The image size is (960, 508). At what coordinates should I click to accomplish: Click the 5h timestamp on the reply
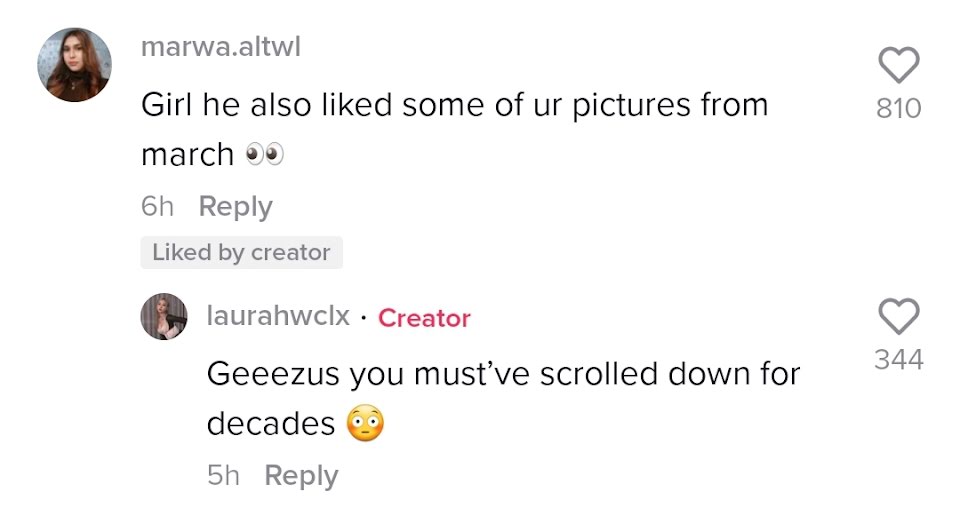[223, 476]
